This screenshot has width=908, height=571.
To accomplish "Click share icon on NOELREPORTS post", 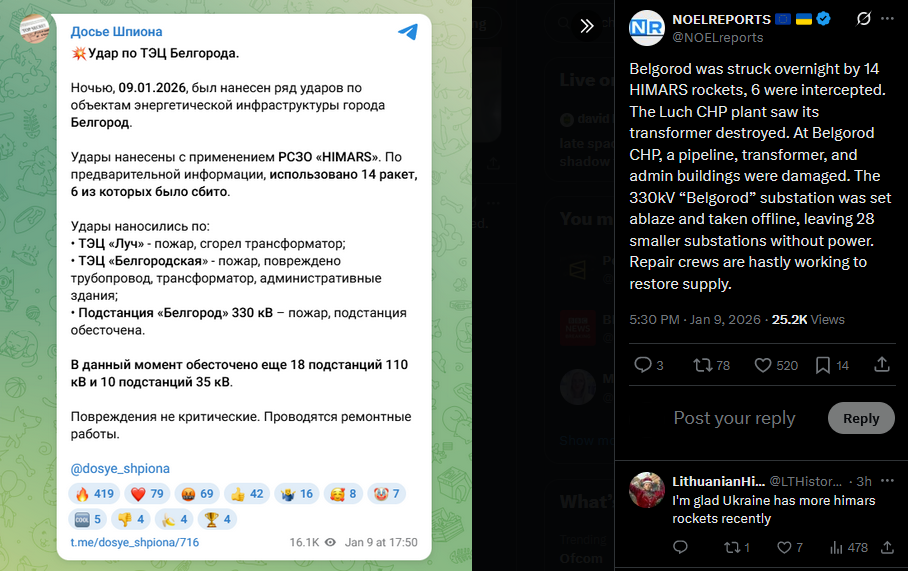I will (882, 364).
